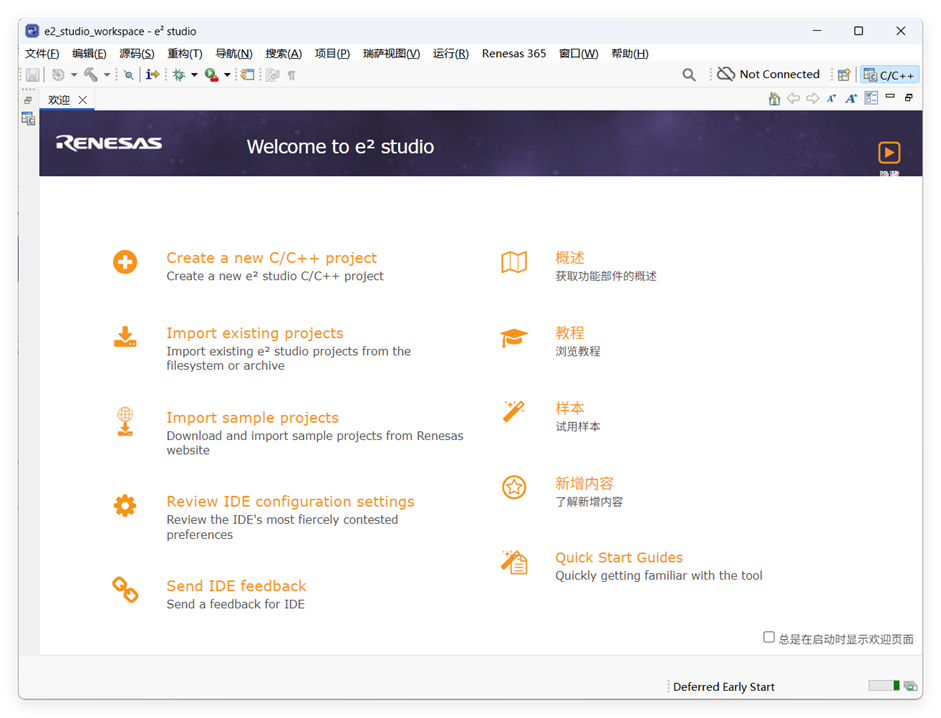Click the hammer Build icon
The height and width of the screenshot is (718, 941).
91,74
